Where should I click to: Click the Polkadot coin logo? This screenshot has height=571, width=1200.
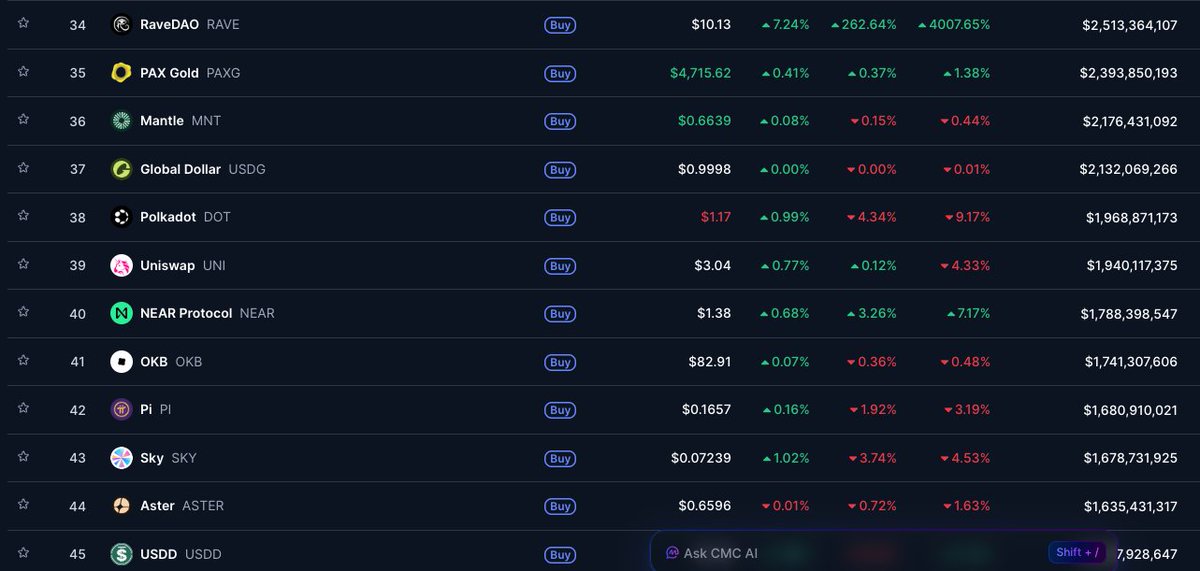coord(121,217)
